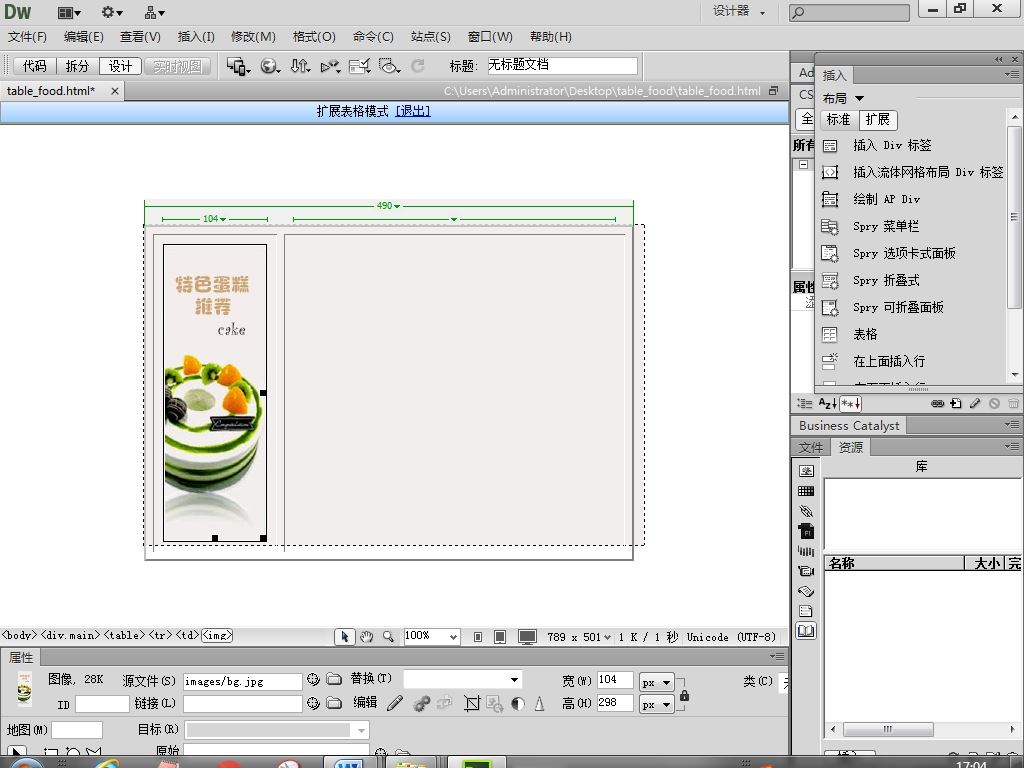Click Preview in browser globe icon

click(x=269, y=66)
